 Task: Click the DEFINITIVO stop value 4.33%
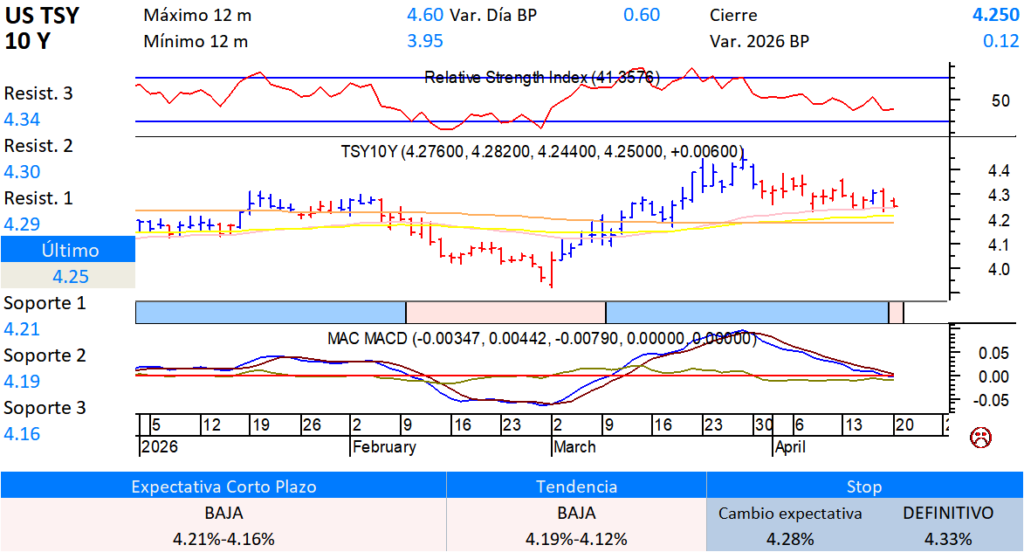coord(947,539)
